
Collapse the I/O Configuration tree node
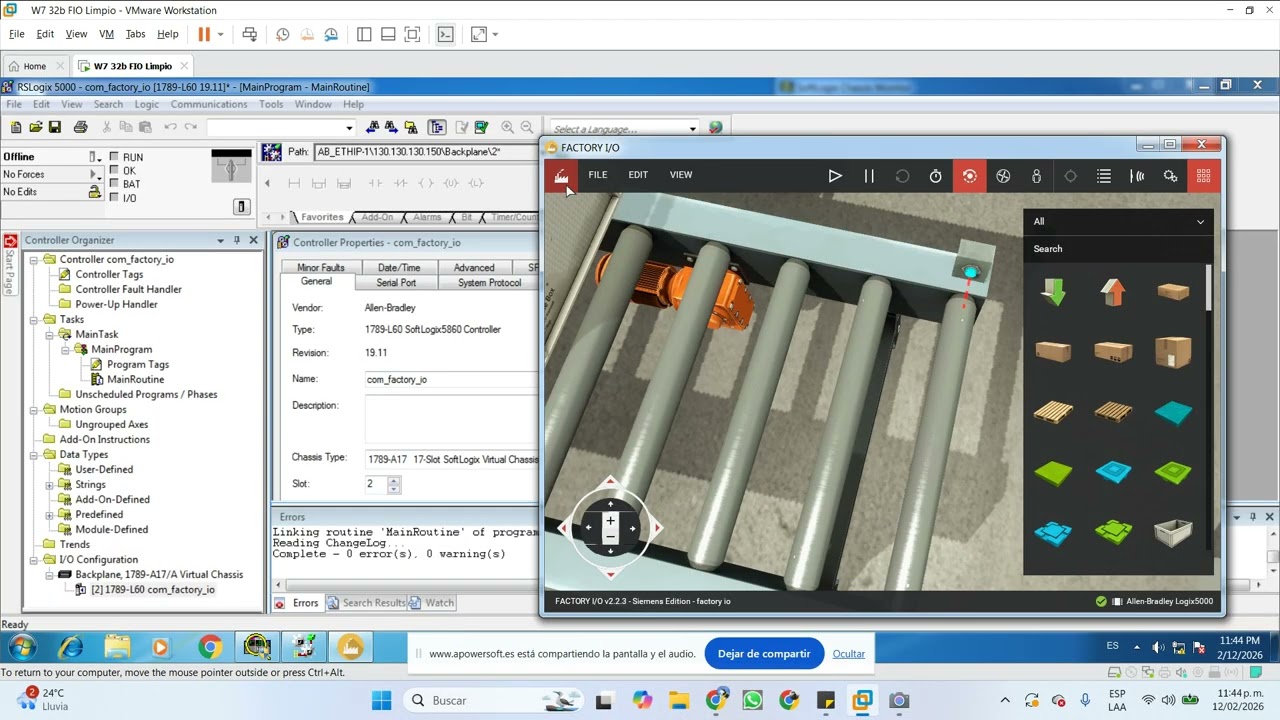(33, 560)
